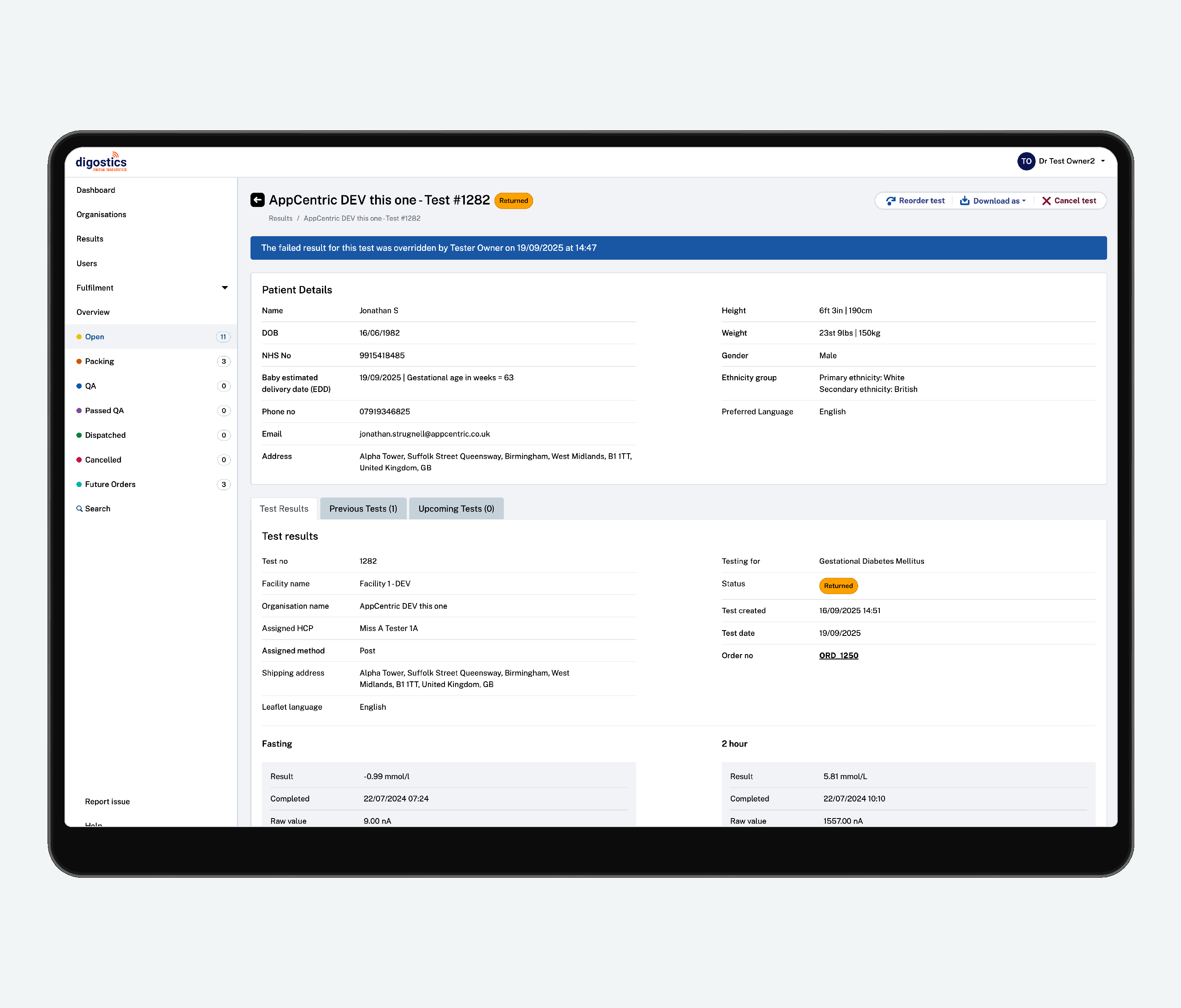The width and height of the screenshot is (1181, 1008).
Task: Open the Organisations menu item
Action: tap(101, 214)
